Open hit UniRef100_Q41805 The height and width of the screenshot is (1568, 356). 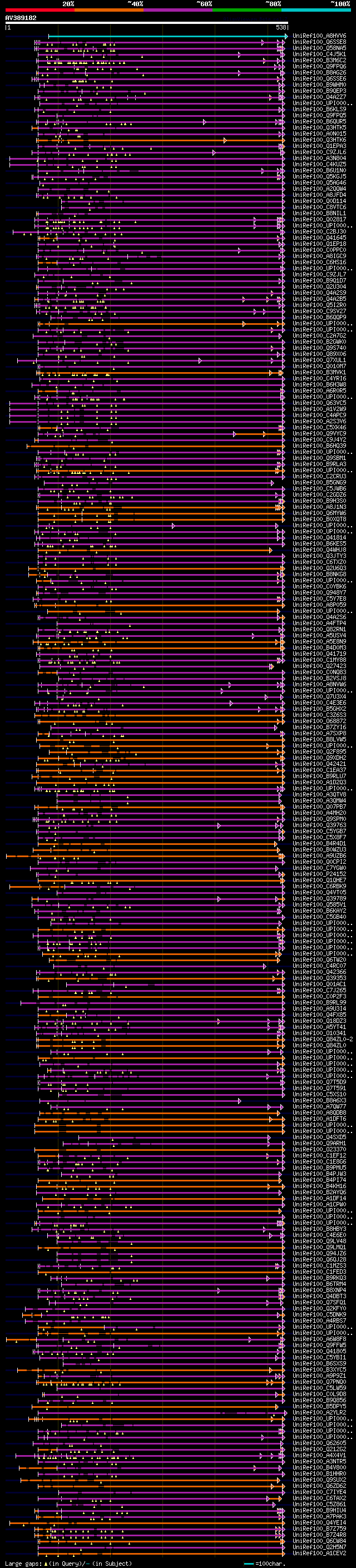[319, 1351]
